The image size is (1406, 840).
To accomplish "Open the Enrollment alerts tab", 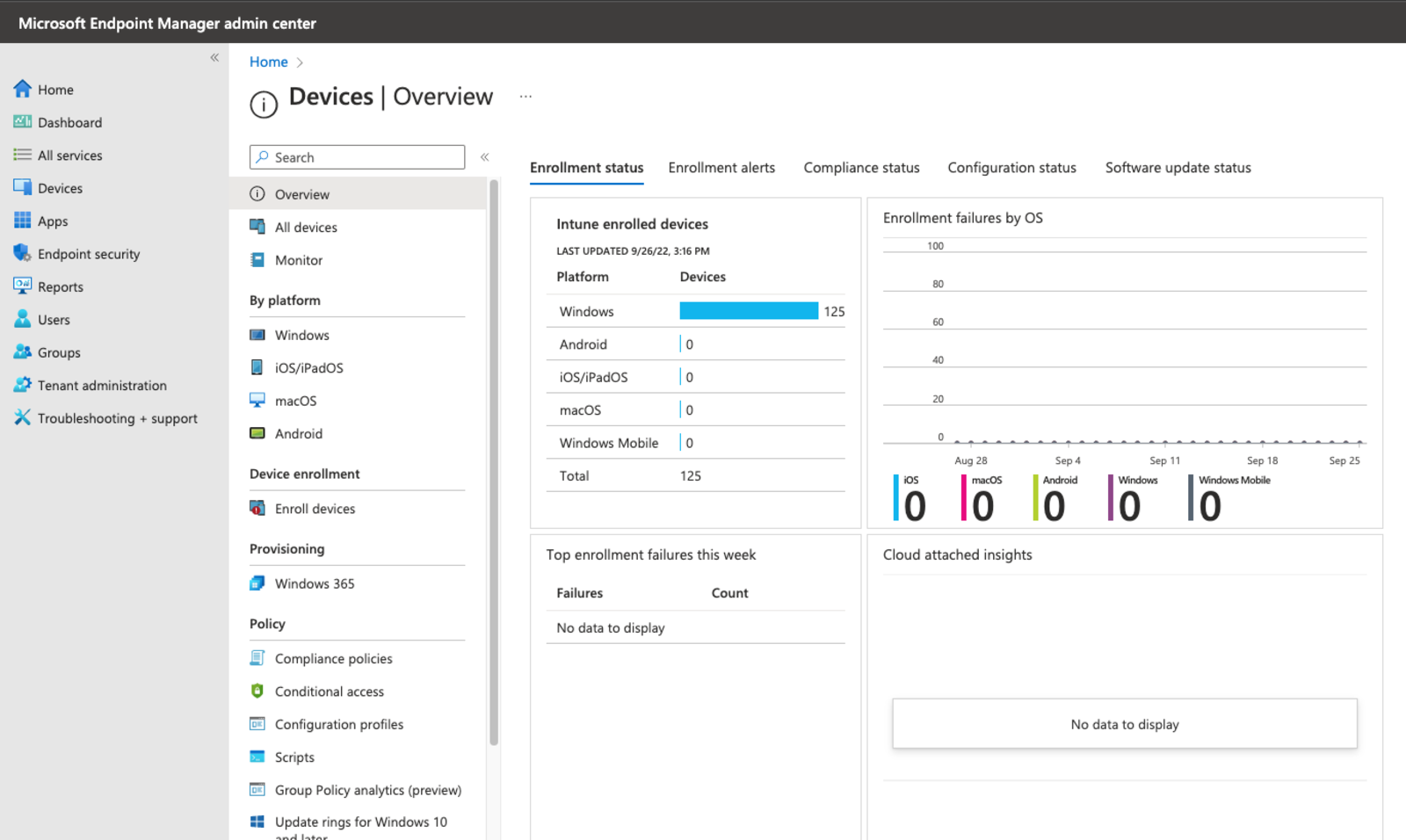I will coord(721,167).
